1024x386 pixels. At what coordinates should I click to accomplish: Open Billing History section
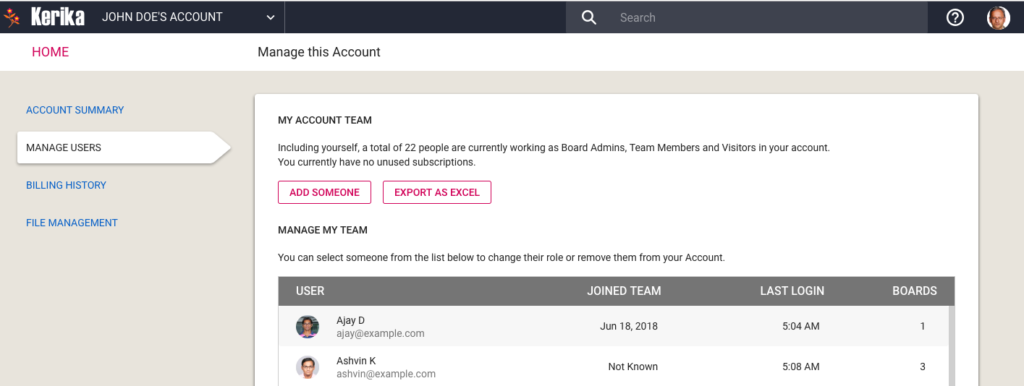click(x=66, y=185)
